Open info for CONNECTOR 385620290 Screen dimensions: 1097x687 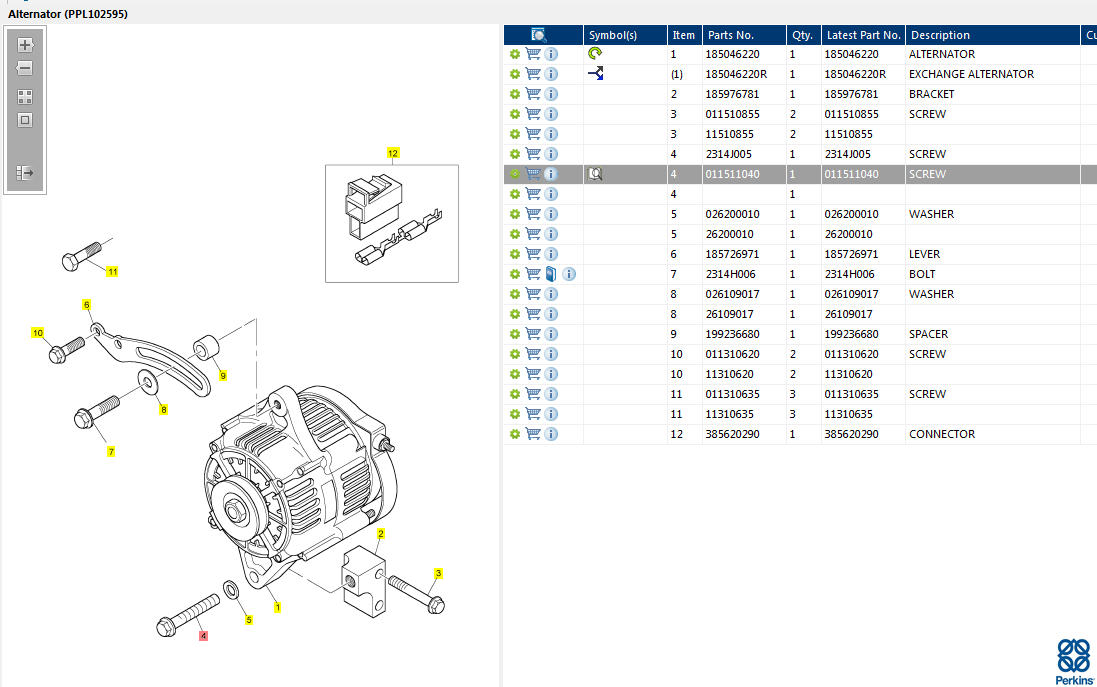(x=551, y=434)
